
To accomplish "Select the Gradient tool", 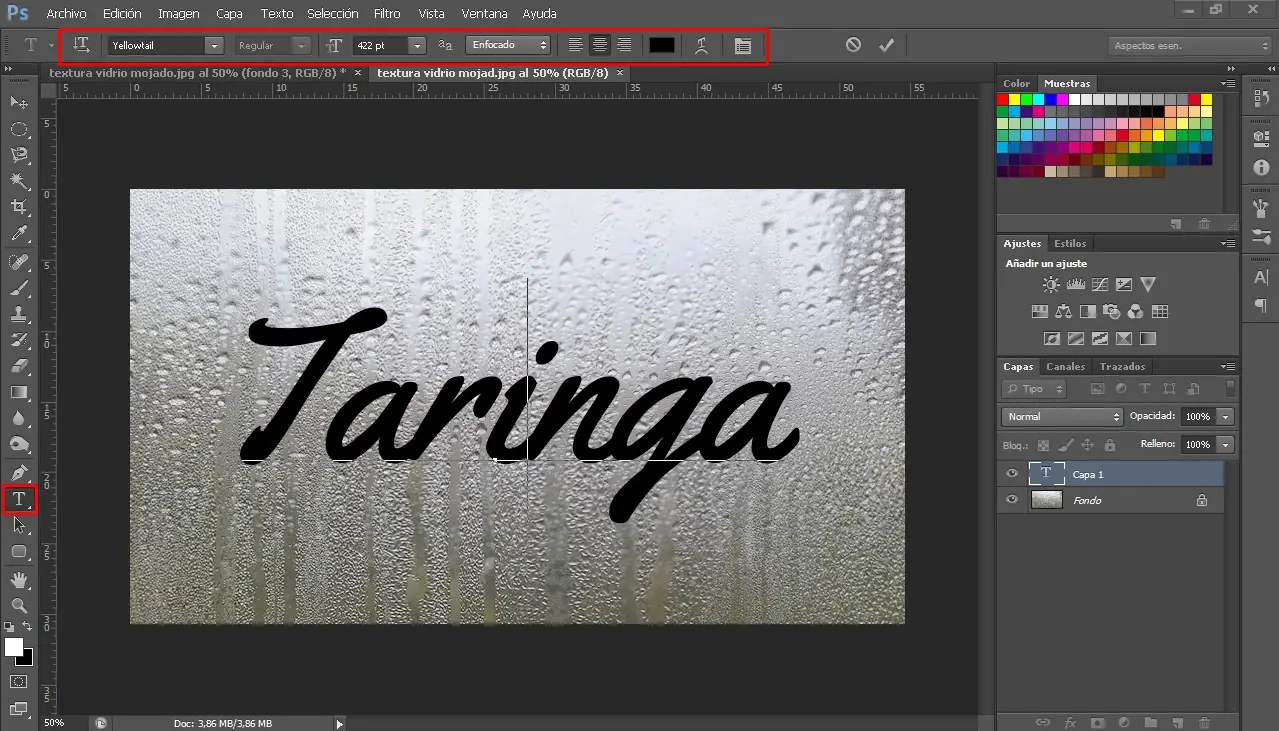I will pyautogui.click(x=19, y=392).
